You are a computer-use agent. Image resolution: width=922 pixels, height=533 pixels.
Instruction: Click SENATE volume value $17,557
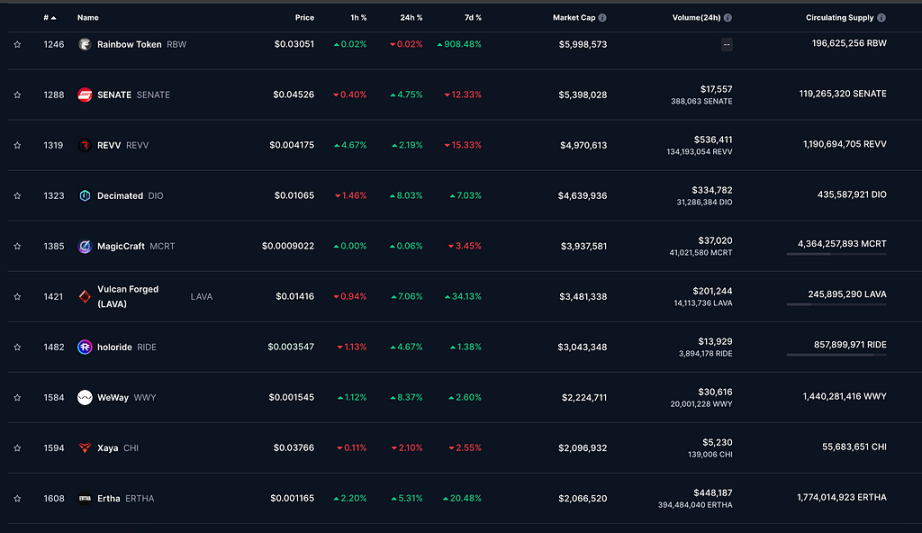point(716,89)
